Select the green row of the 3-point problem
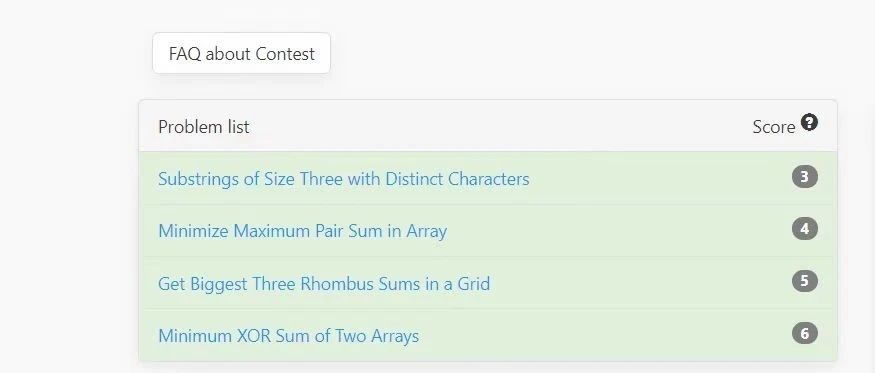 [x=488, y=178]
